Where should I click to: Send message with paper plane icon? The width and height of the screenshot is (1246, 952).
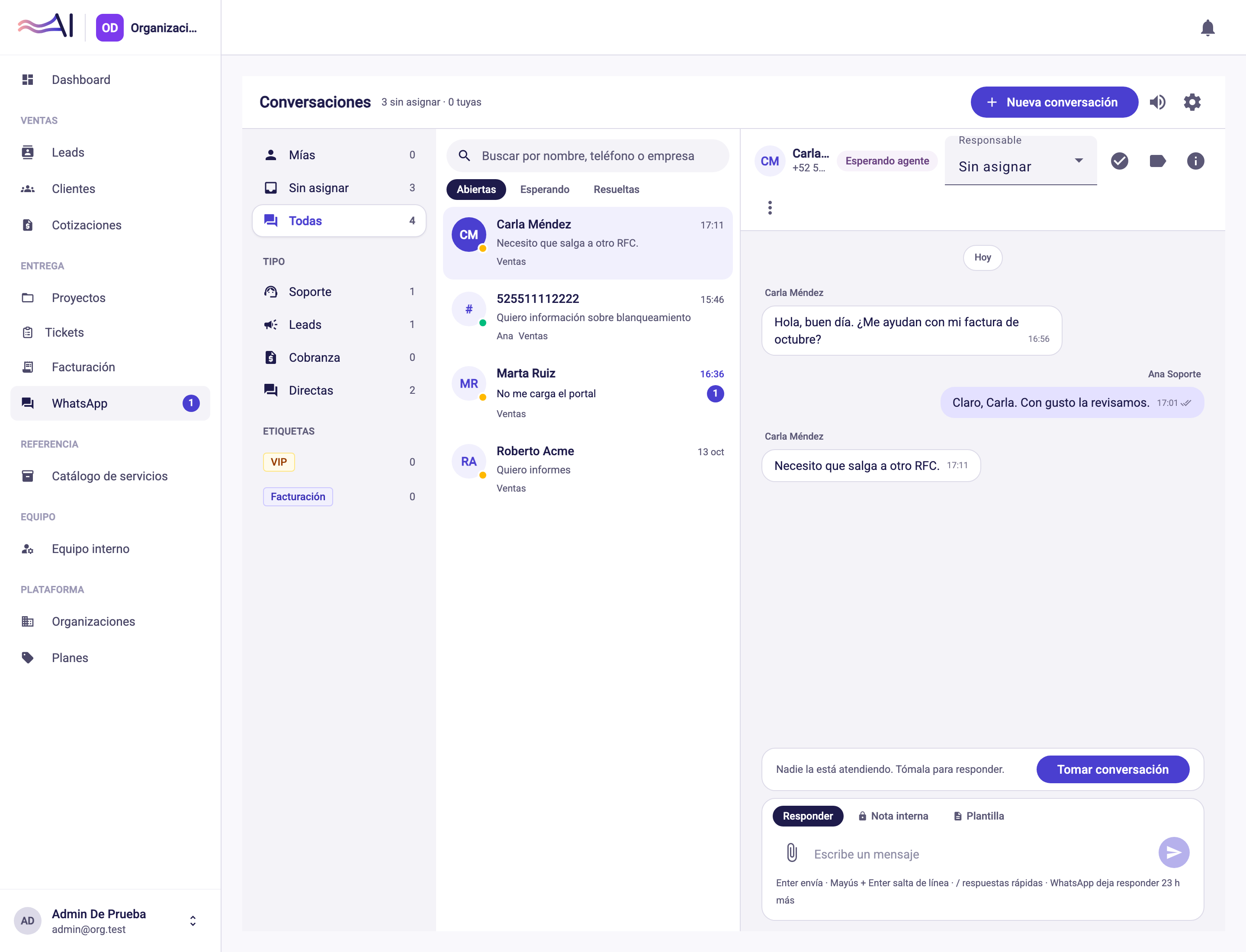(1173, 852)
